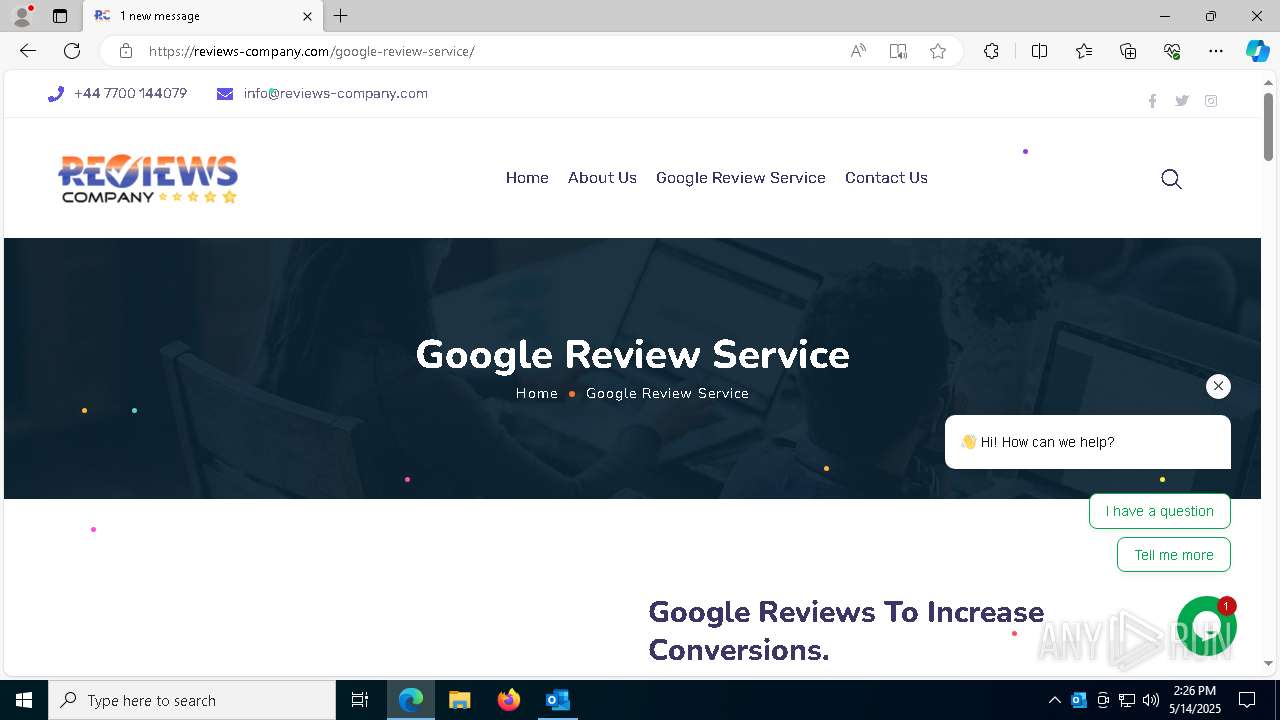Click the browser Back arrow

click(x=28, y=51)
